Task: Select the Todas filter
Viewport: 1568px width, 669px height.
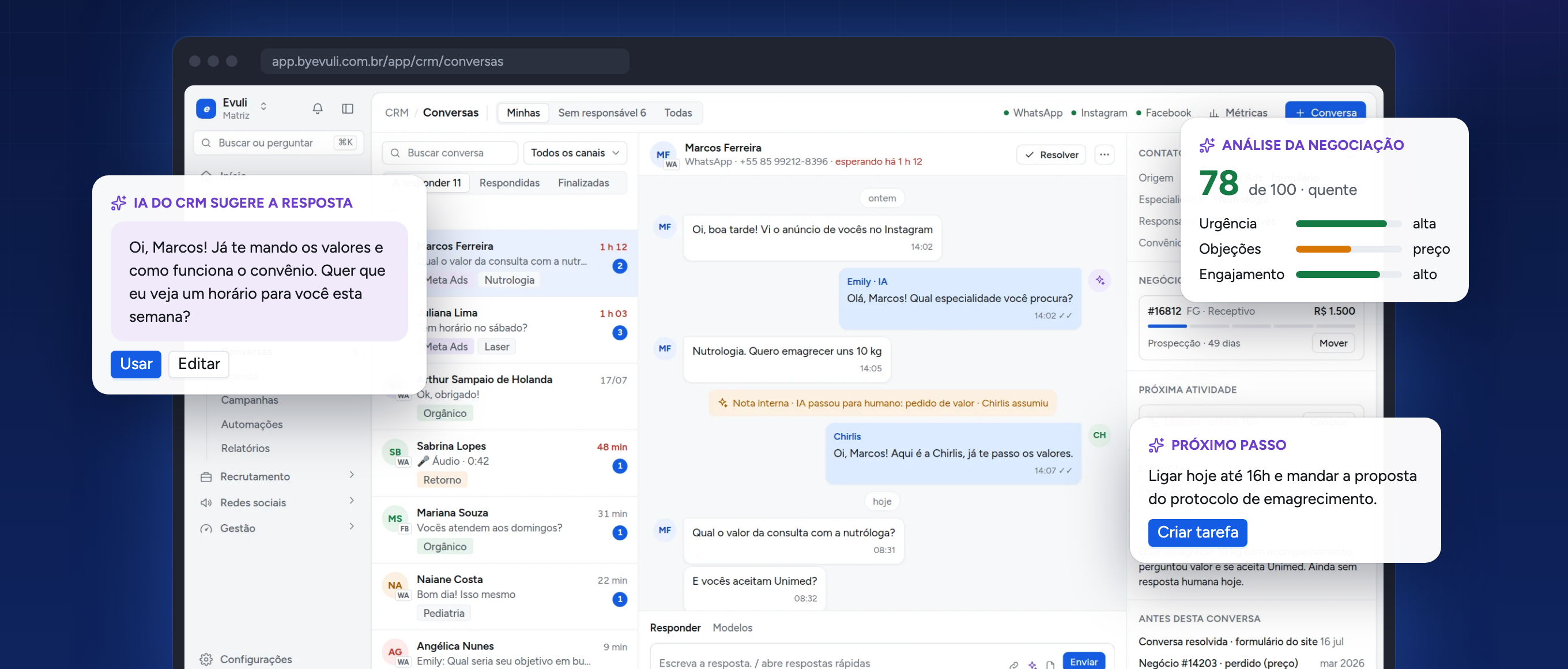Action: pos(678,112)
